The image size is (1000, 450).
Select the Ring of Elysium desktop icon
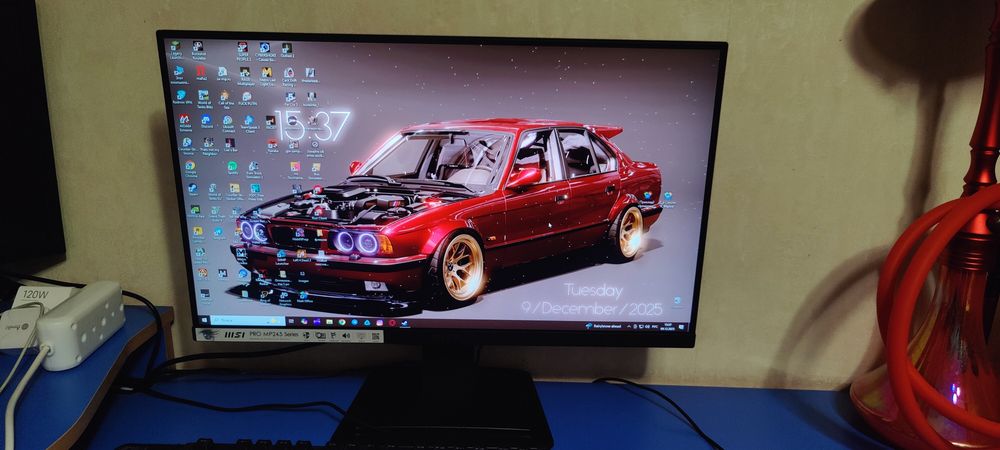coord(264,298)
